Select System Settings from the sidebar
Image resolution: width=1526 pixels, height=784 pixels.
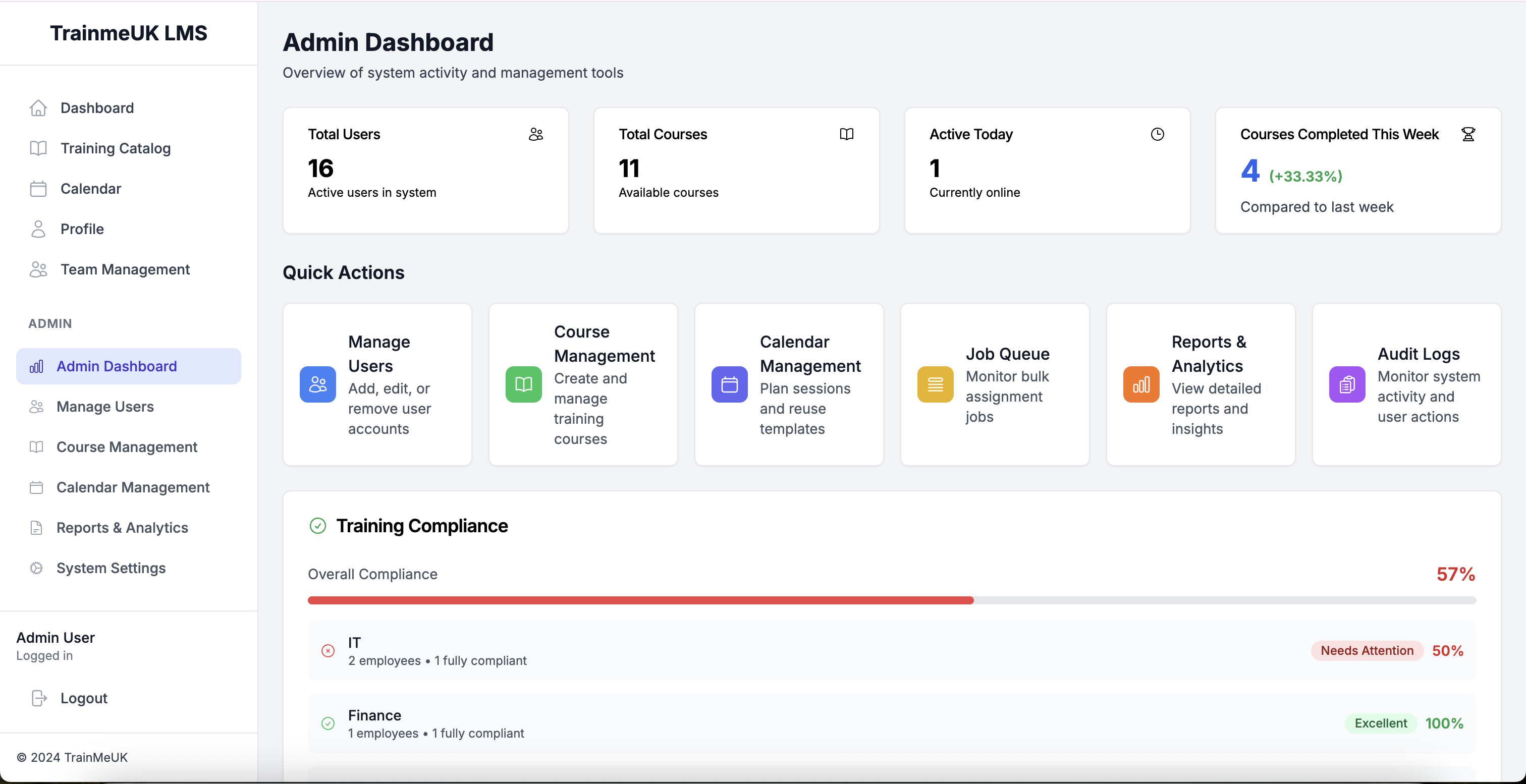coord(111,568)
